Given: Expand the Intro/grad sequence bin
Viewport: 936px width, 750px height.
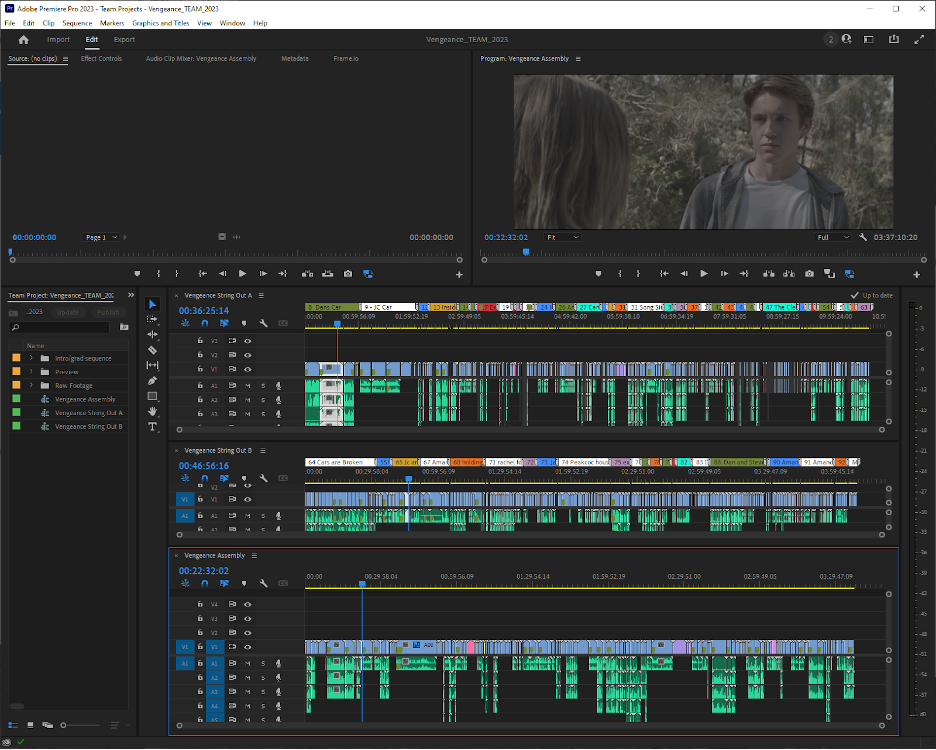Looking at the screenshot, I should point(31,358).
